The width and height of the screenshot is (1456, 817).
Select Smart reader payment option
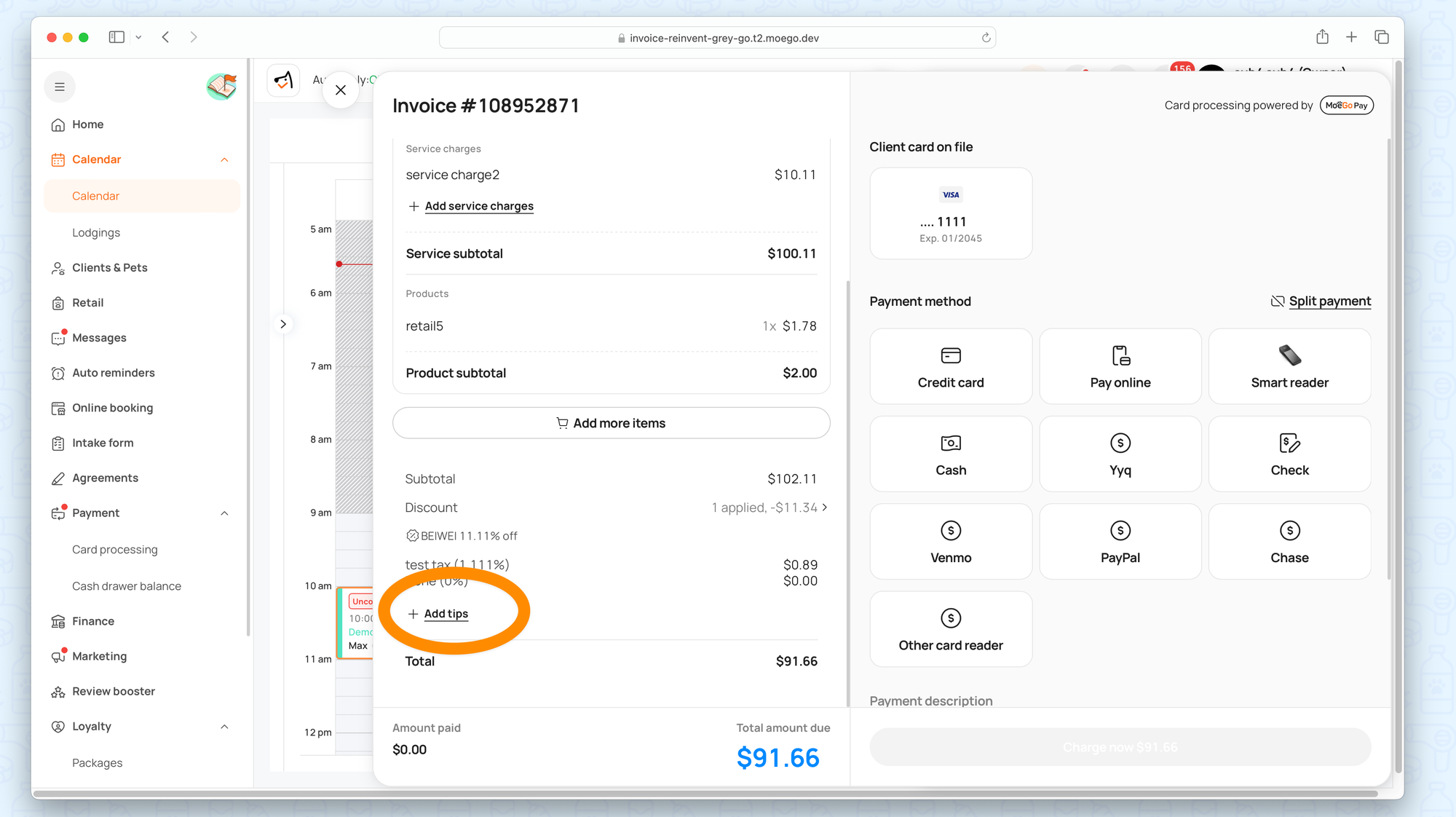coord(1289,366)
